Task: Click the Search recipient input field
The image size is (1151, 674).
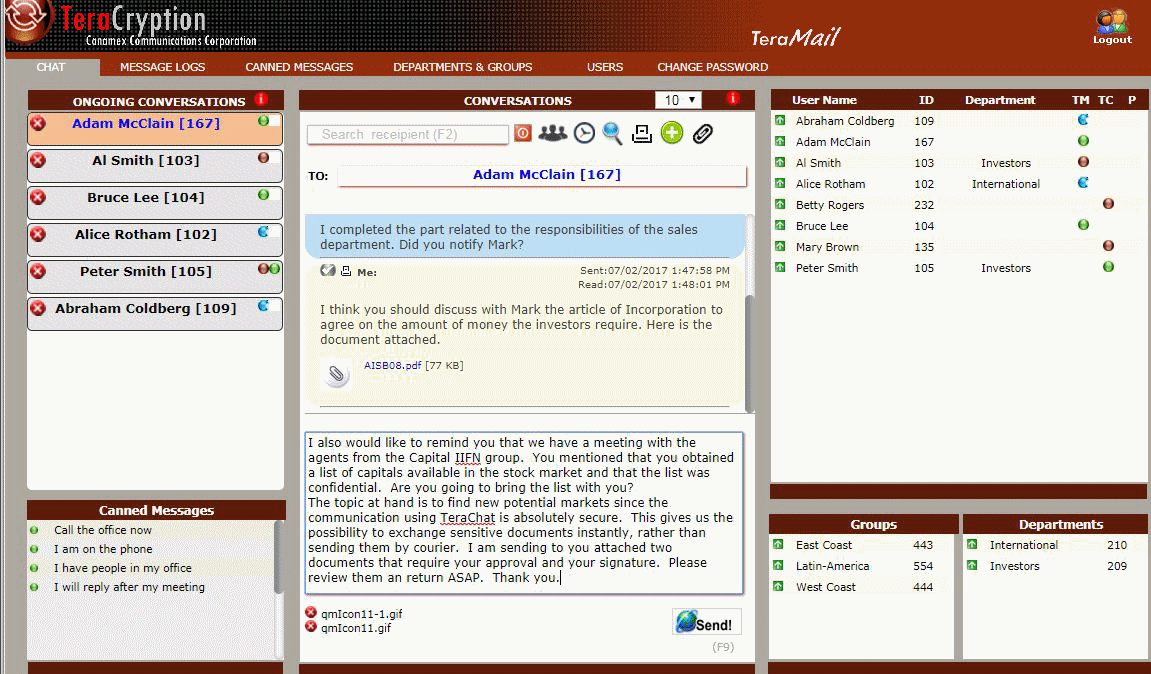Action: 407,134
